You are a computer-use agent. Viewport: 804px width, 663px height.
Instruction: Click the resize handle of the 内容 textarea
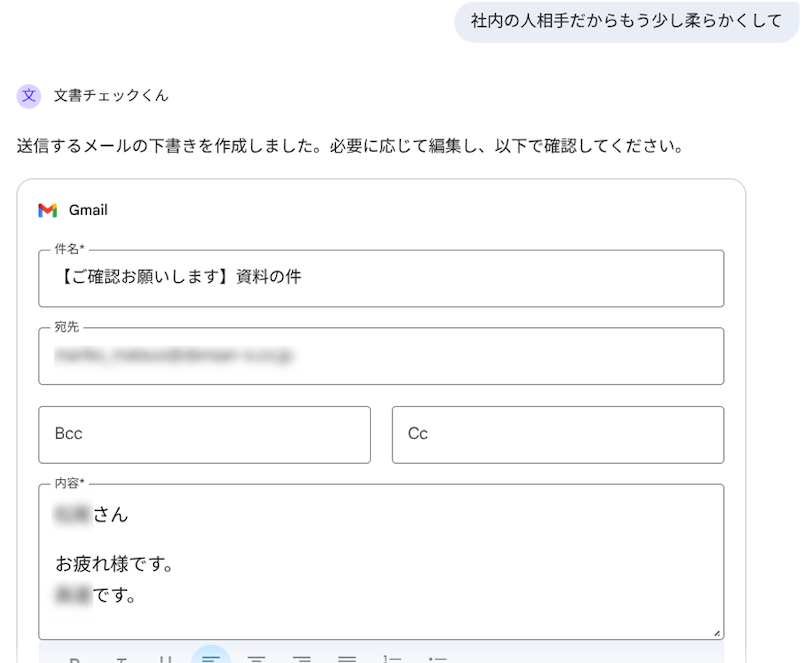[717, 634]
